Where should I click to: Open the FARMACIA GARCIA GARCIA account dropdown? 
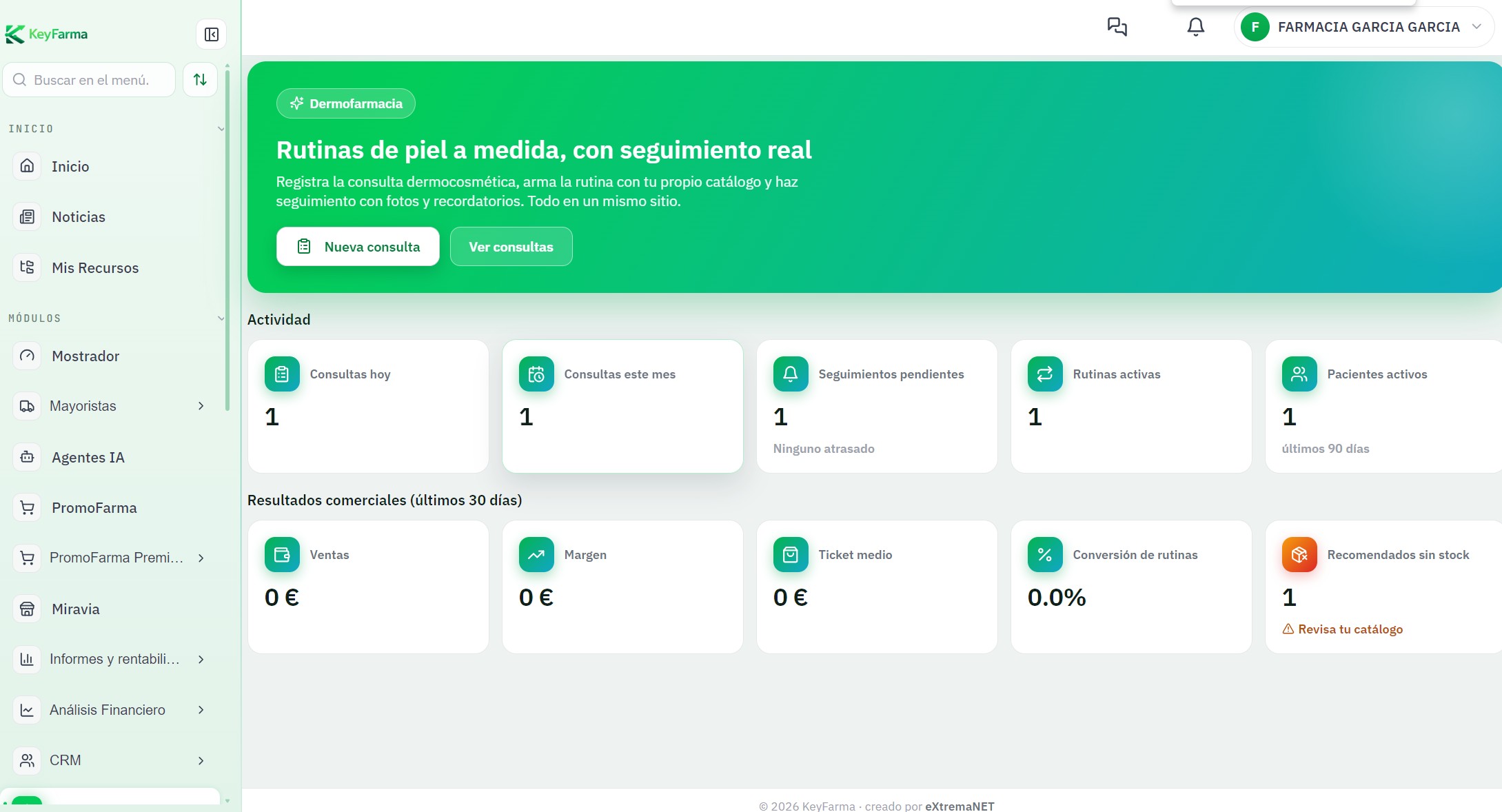[1363, 27]
